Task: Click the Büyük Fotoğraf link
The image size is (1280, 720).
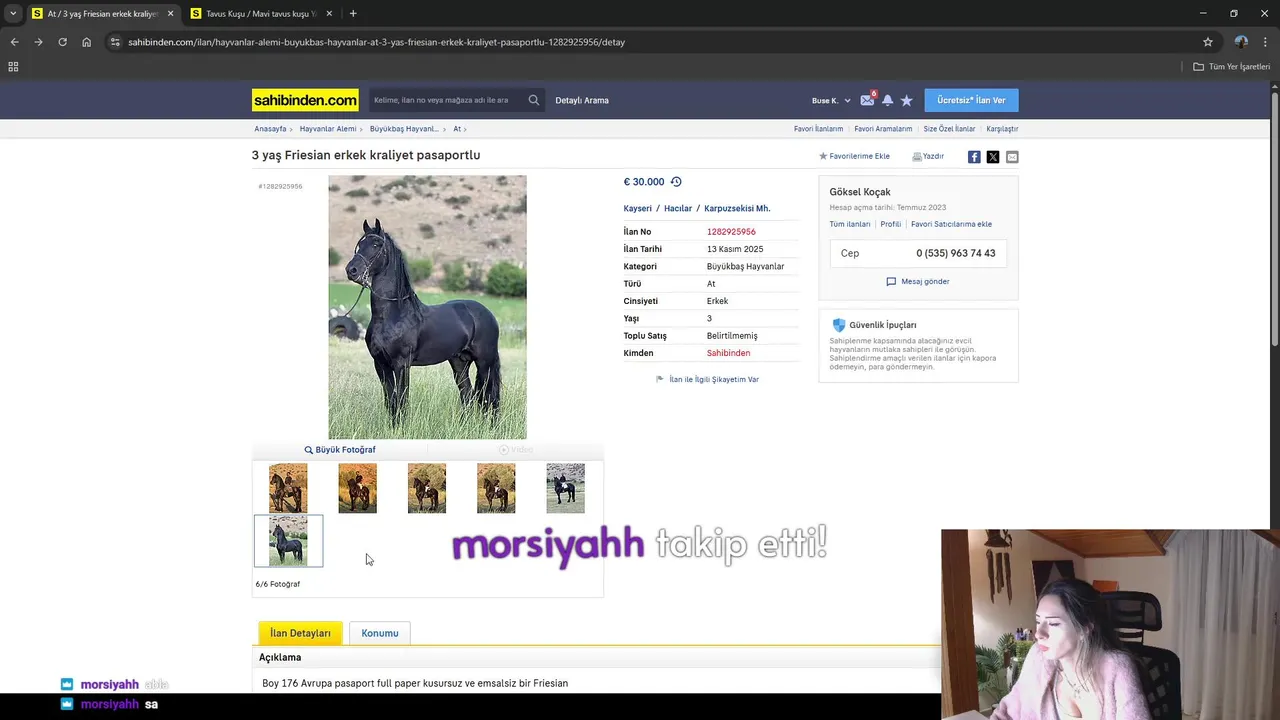Action: point(340,450)
